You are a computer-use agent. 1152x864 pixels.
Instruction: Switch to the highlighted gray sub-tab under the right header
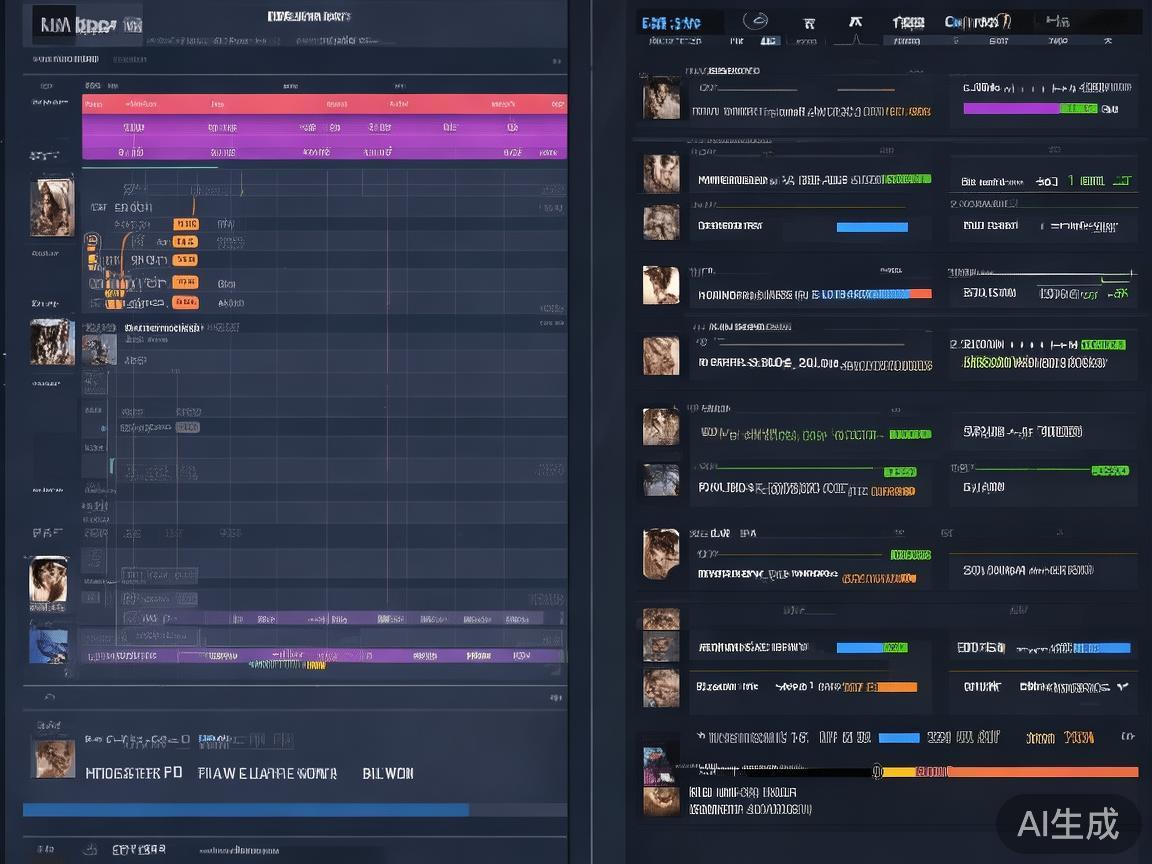[x=768, y=42]
